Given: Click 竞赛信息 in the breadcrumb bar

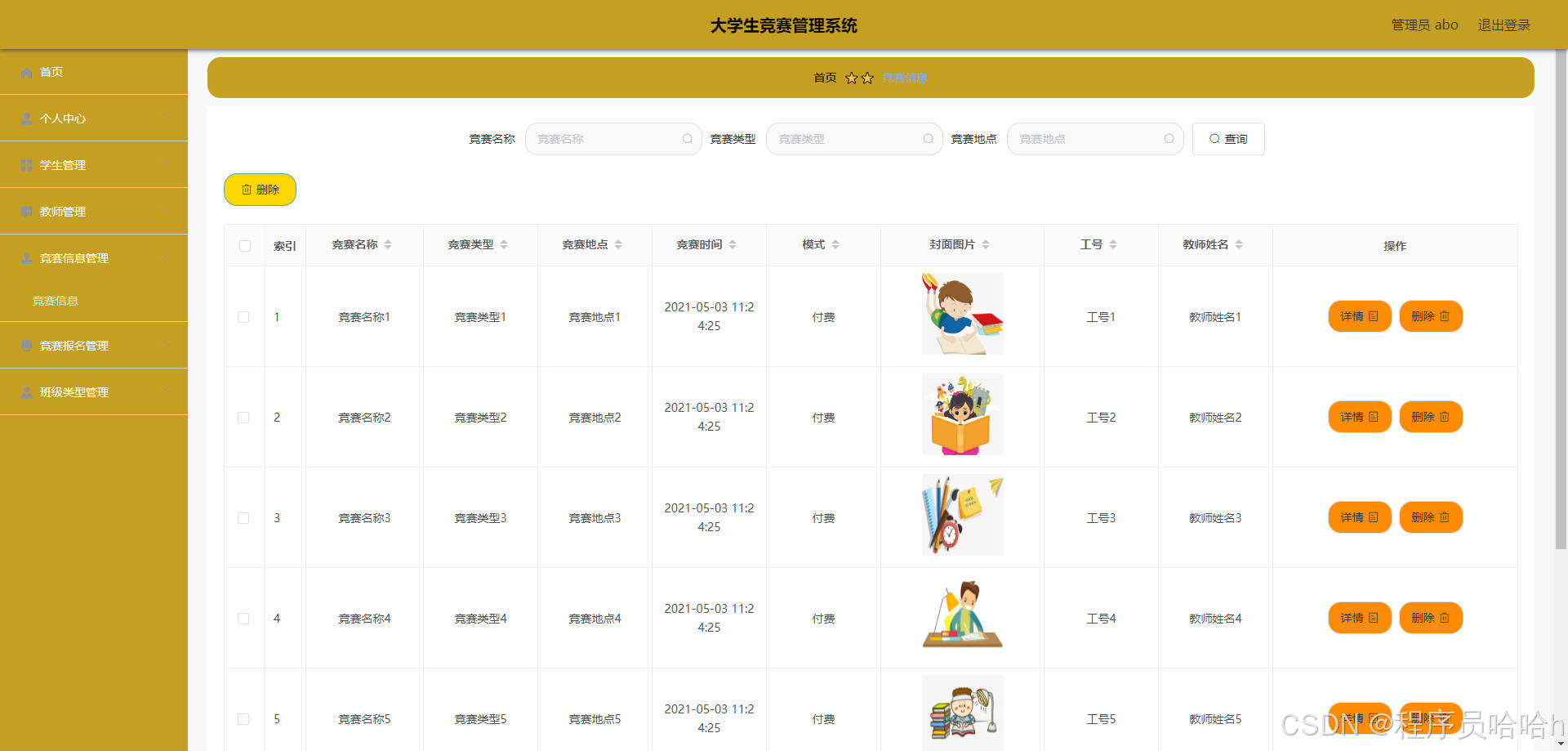Looking at the screenshot, I should [905, 78].
